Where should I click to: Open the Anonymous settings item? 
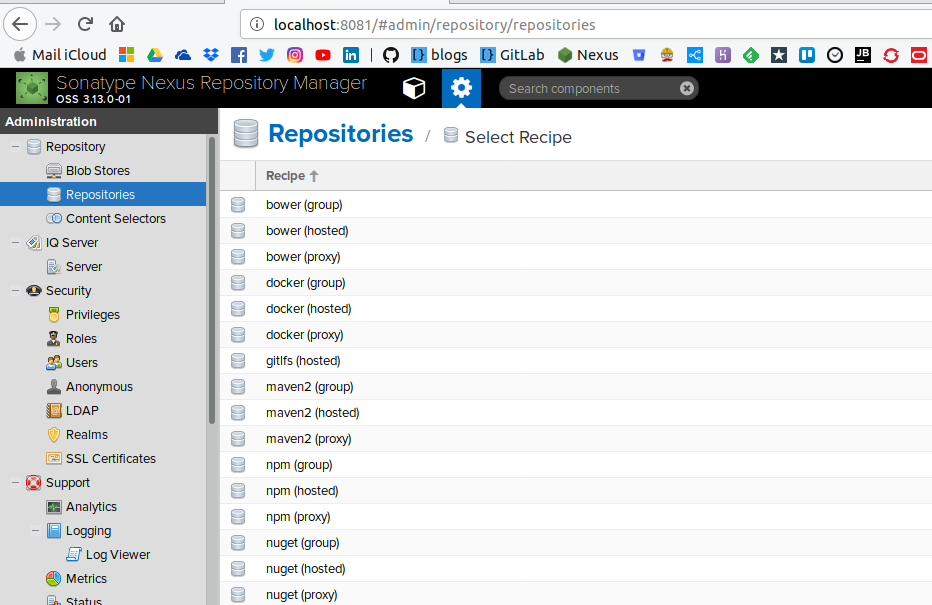point(103,387)
